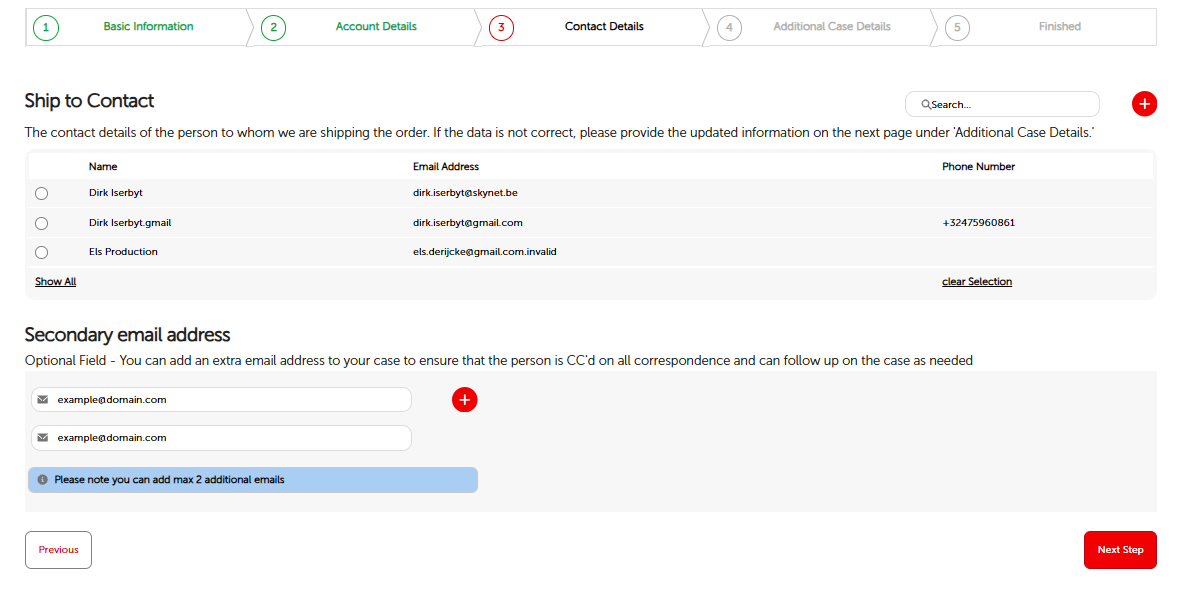
Task: Click info icon in max emails note
Action: pos(43,480)
